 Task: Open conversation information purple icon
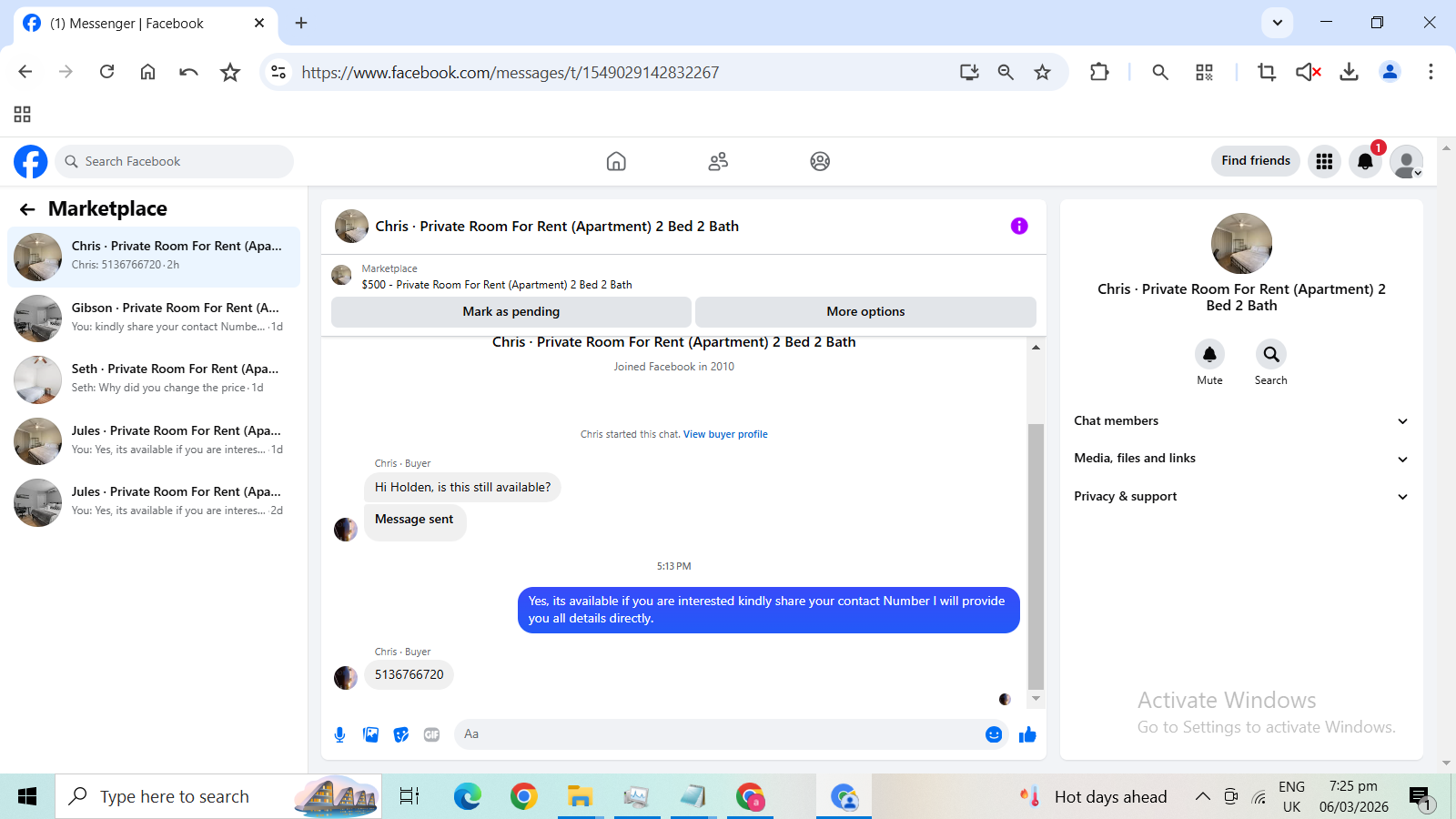click(1019, 226)
